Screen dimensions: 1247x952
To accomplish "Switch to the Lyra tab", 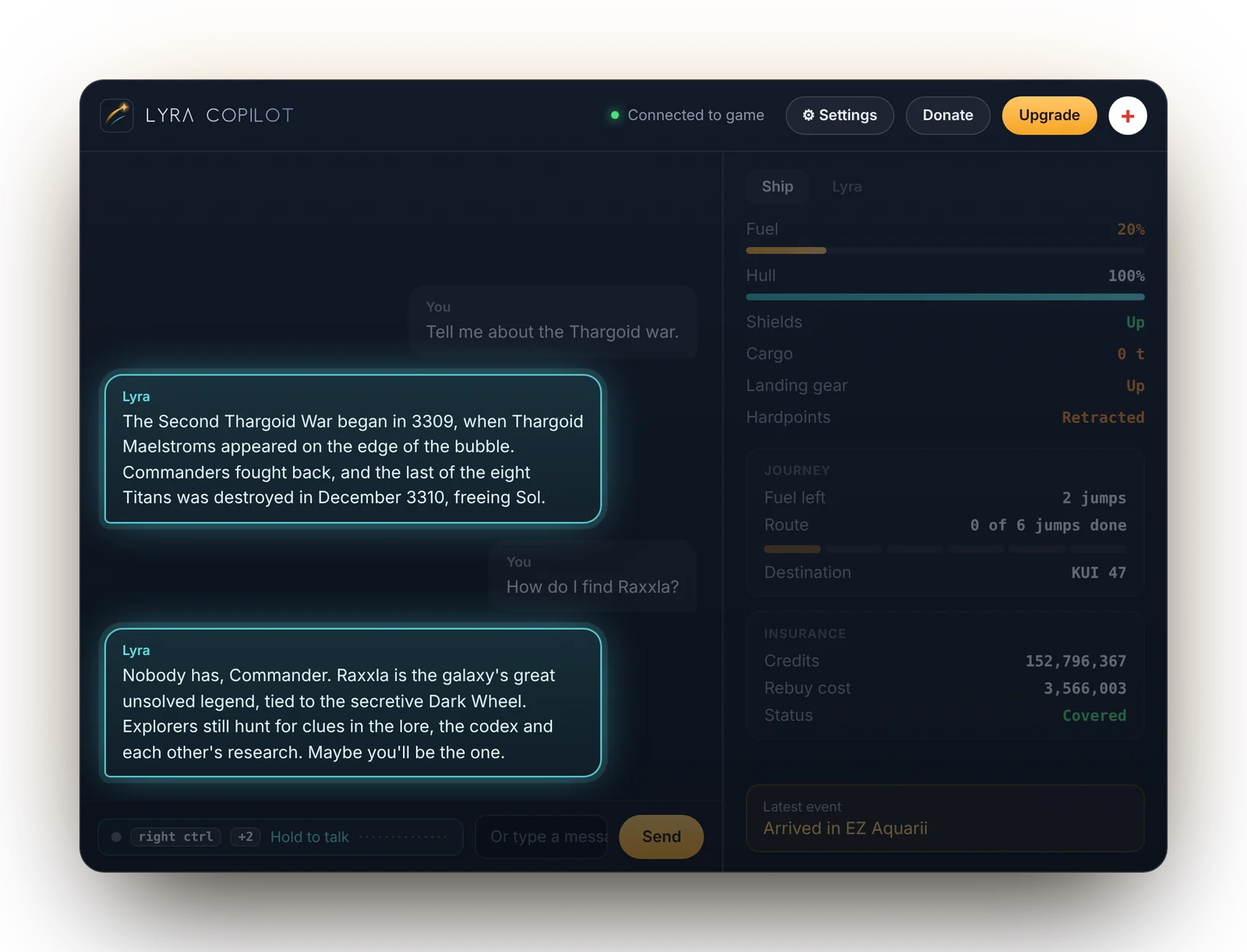I will tap(846, 186).
